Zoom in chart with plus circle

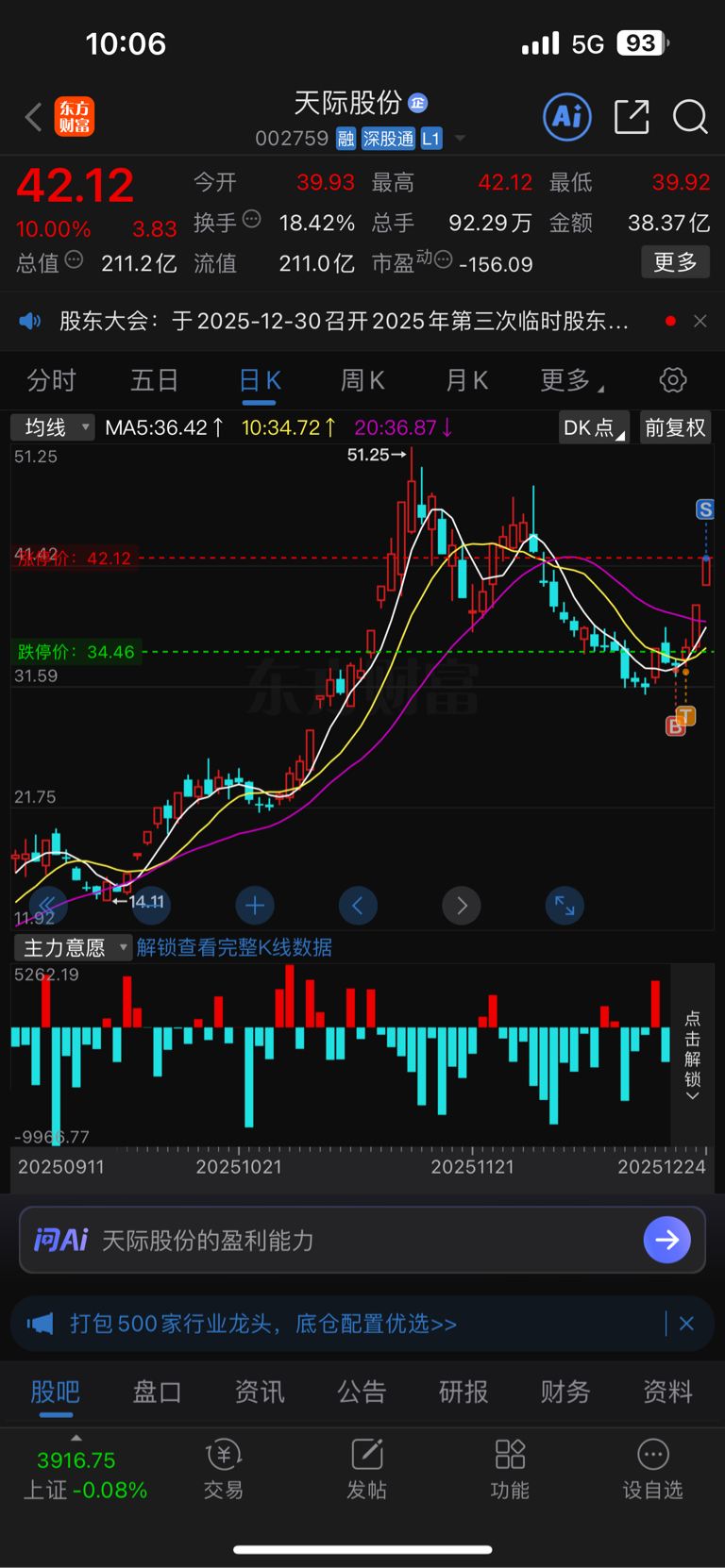tap(255, 906)
